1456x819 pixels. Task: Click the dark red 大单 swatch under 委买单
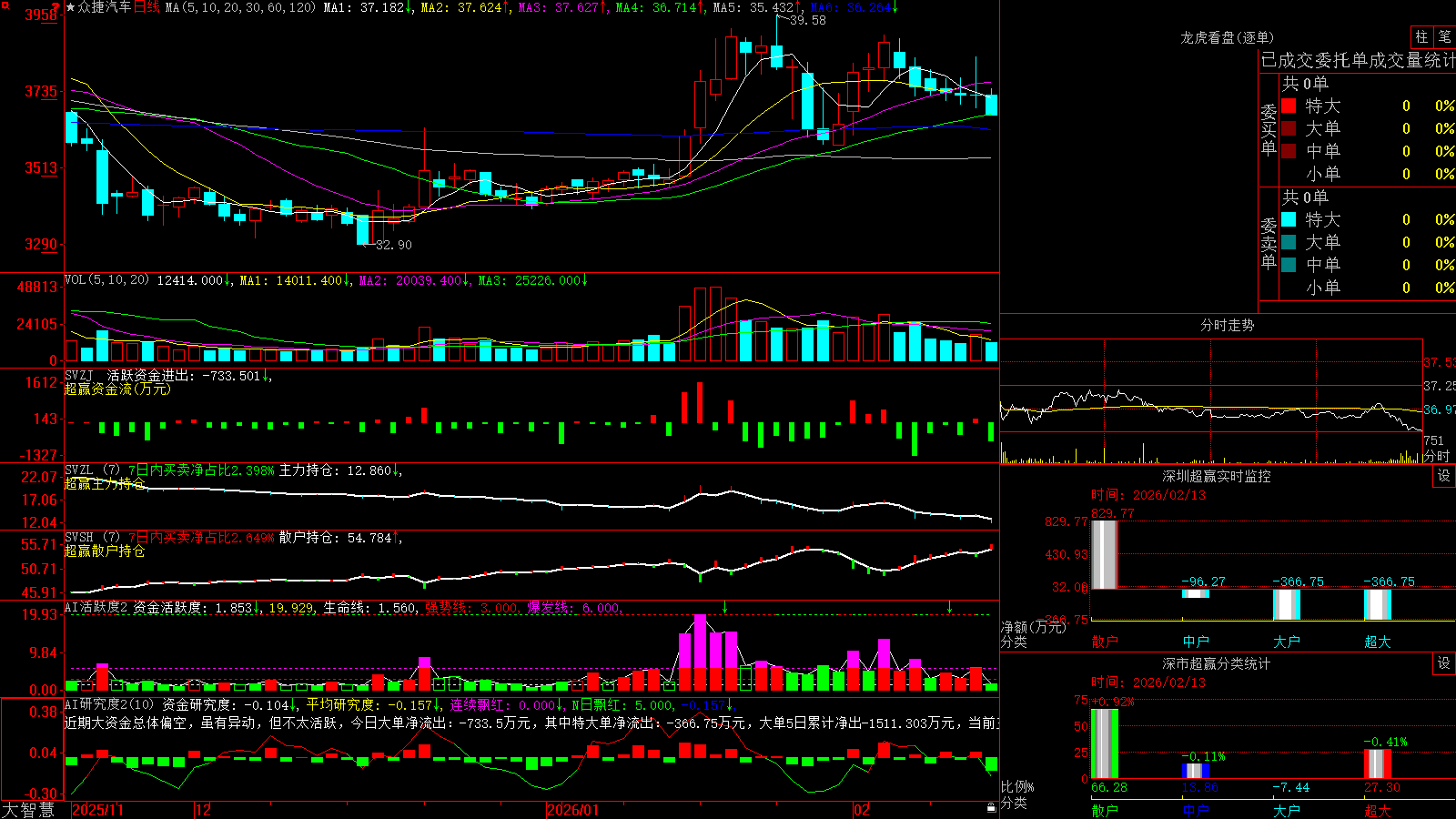click(1289, 128)
